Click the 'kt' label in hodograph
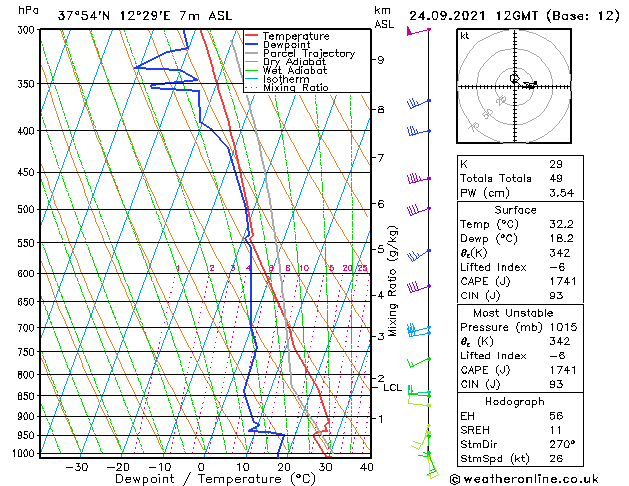629x486 pixels. (465, 36)
